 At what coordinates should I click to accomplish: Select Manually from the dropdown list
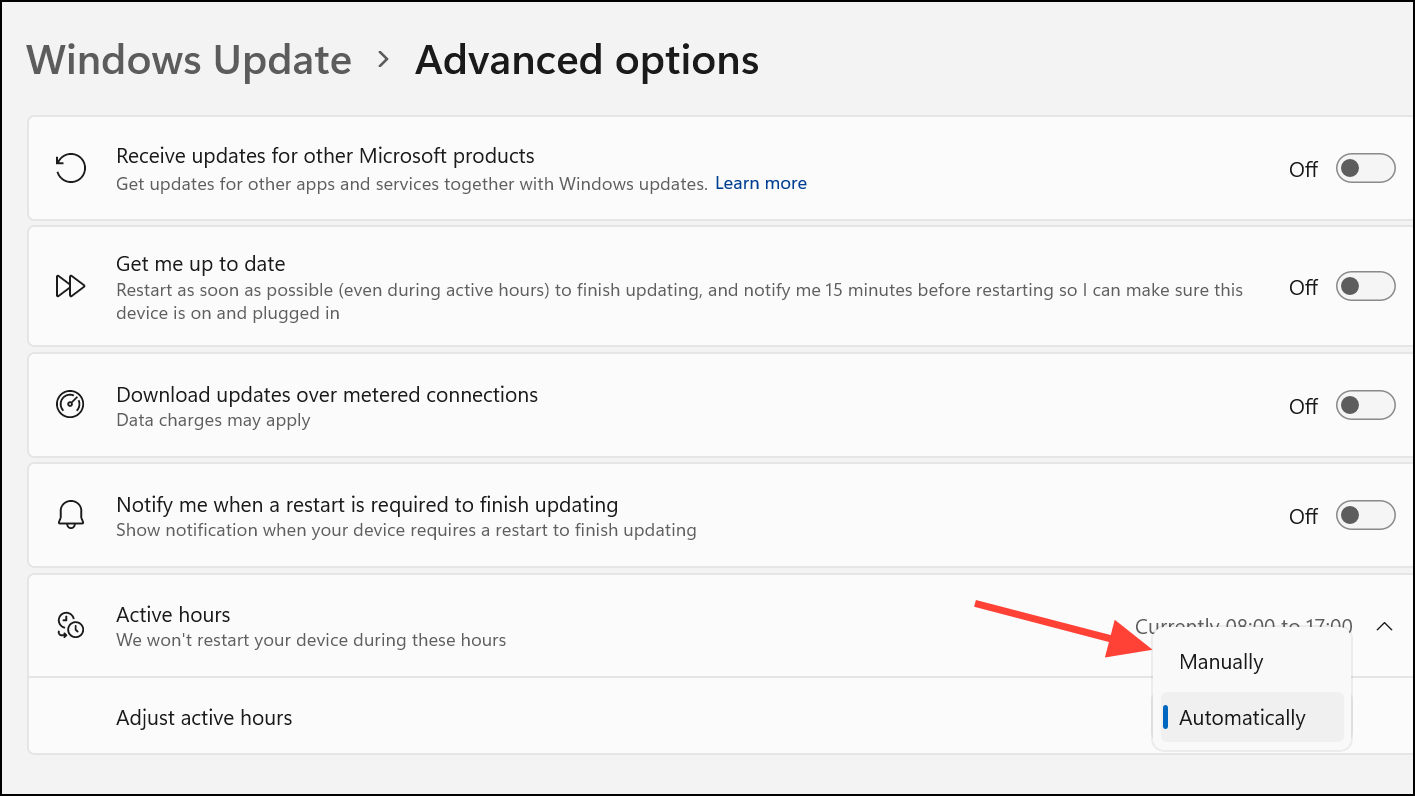1221,662
